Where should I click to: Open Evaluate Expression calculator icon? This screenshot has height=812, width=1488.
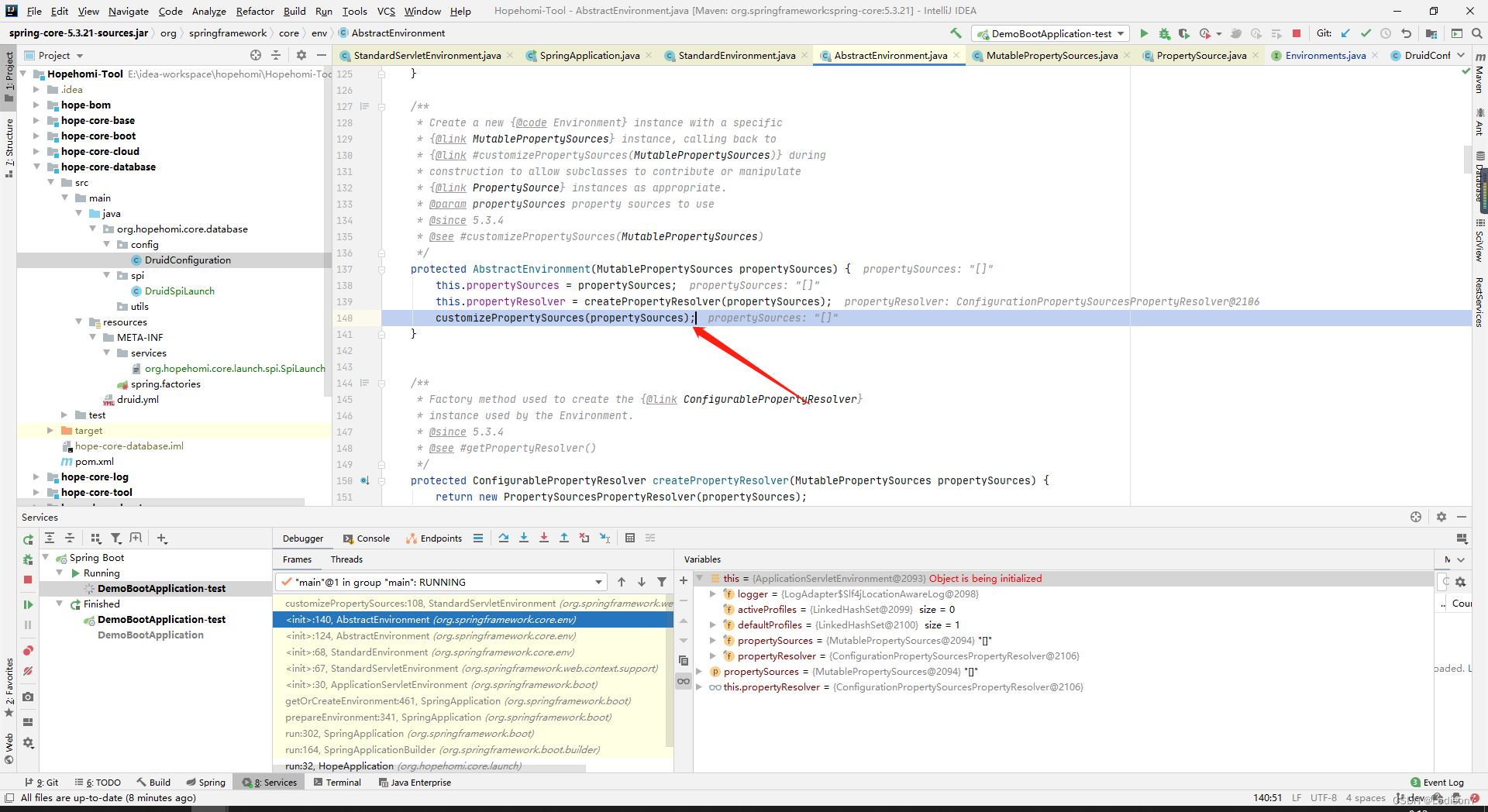click(x=630, y=538)
